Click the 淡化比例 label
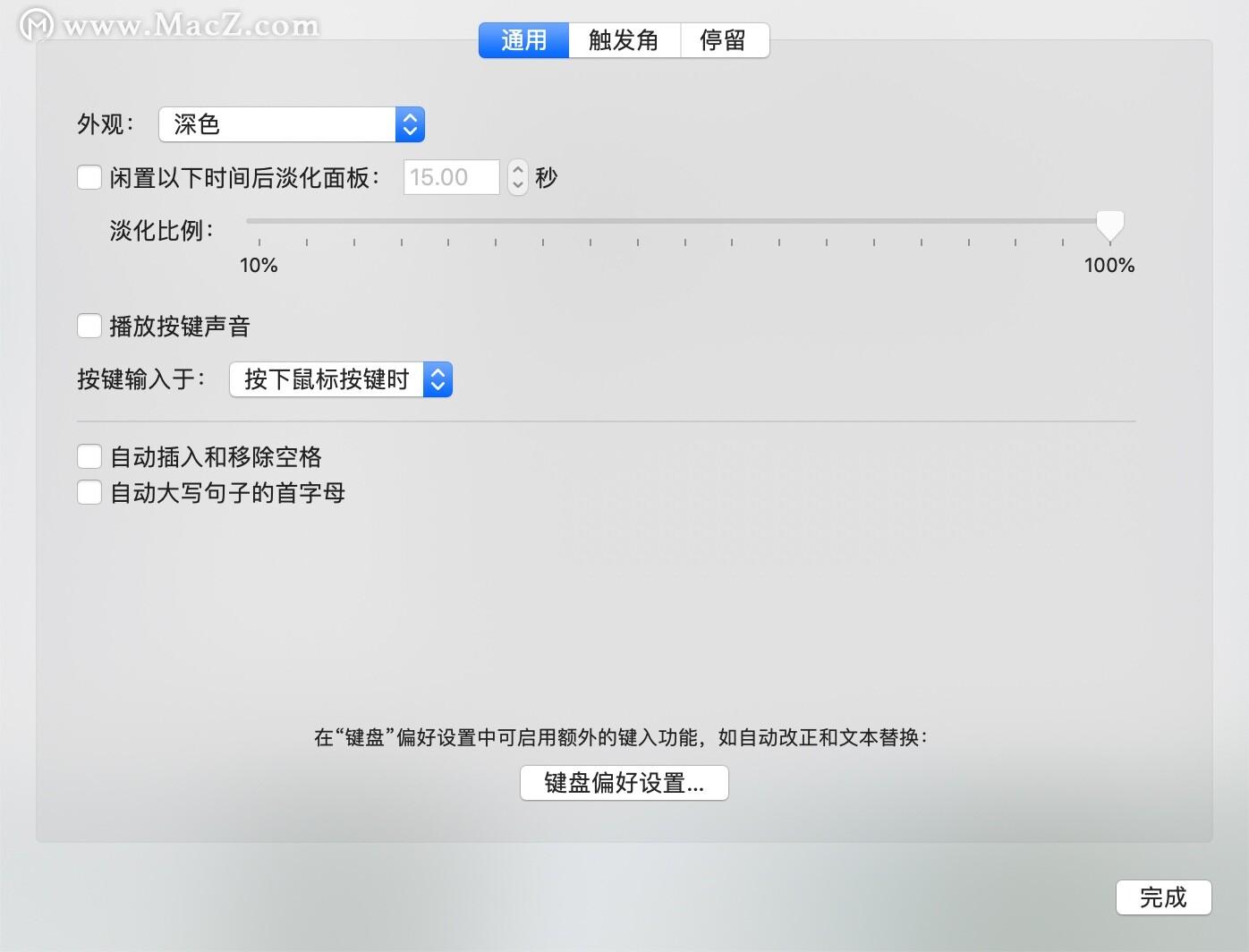The height and width of the screenshot is (952, 1249). pyautogui.click(x=162, y=231)
